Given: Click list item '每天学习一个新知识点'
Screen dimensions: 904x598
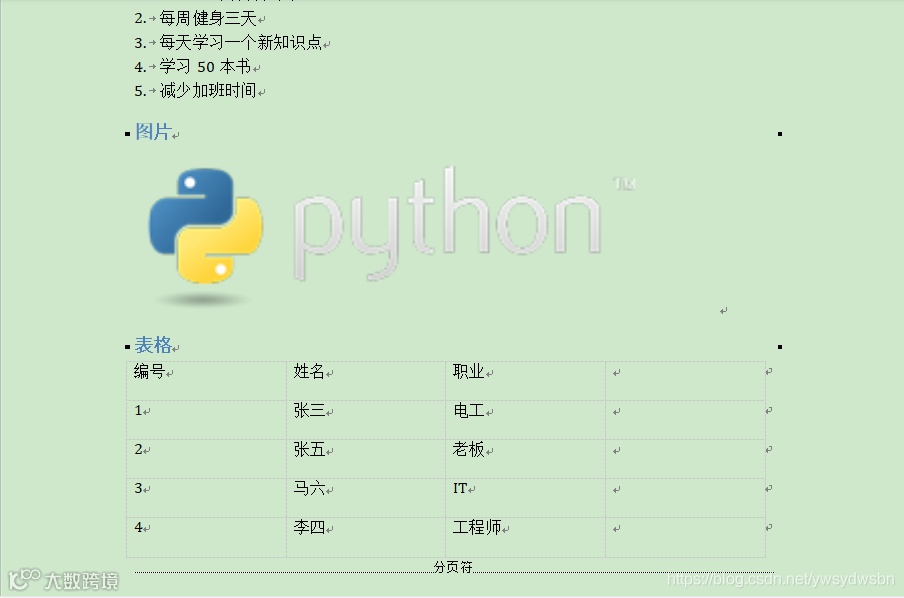Looking at the screenshot, I should (x=240, y=42).
